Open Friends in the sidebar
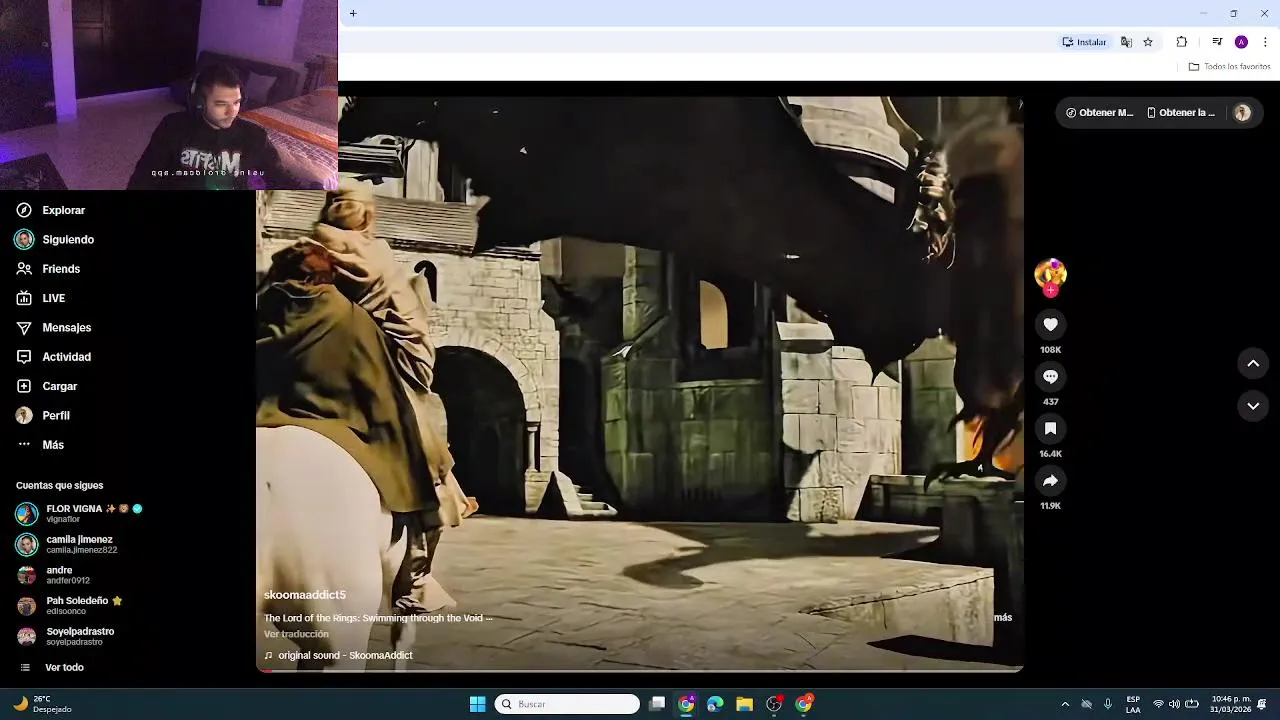The width and height of the screenshot is (1280, 720). 48,269
